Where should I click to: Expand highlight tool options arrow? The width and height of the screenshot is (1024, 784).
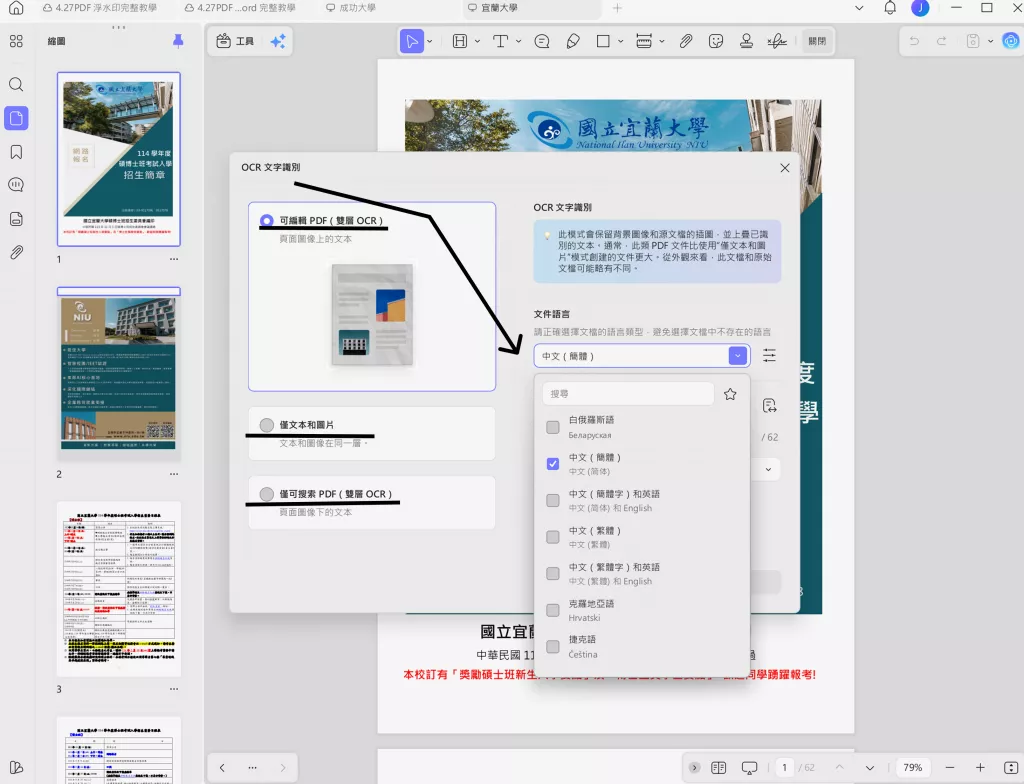click(477, 41)
